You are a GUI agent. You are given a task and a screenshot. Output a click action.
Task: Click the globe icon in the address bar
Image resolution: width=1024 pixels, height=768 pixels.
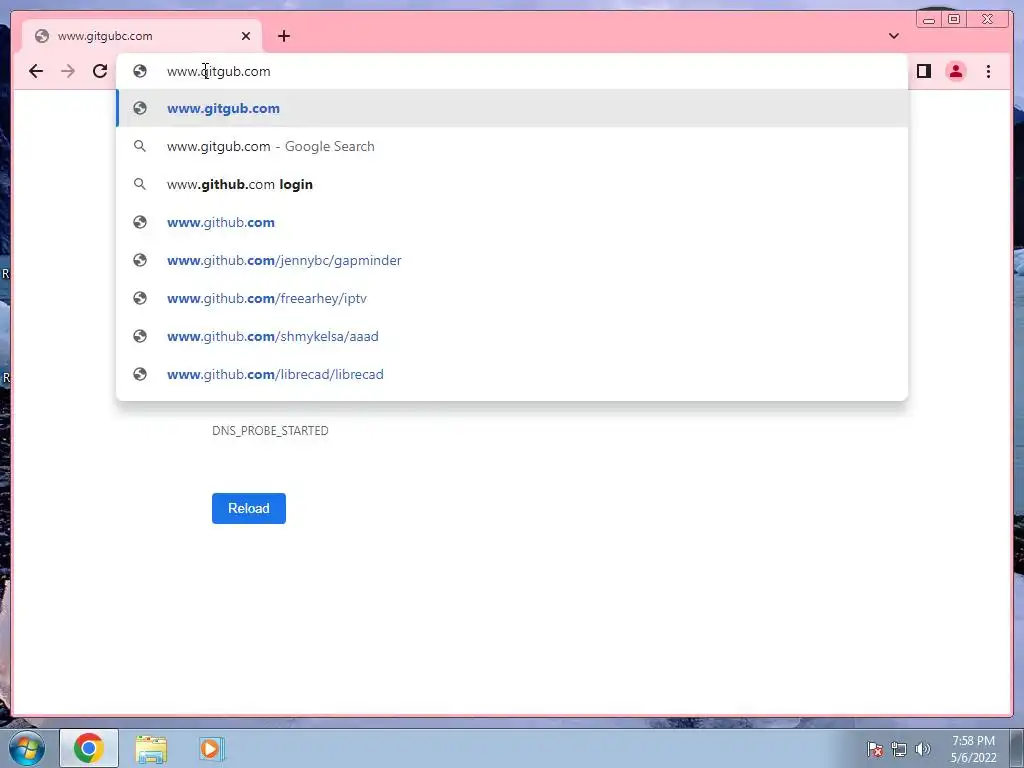coord(140,71)
